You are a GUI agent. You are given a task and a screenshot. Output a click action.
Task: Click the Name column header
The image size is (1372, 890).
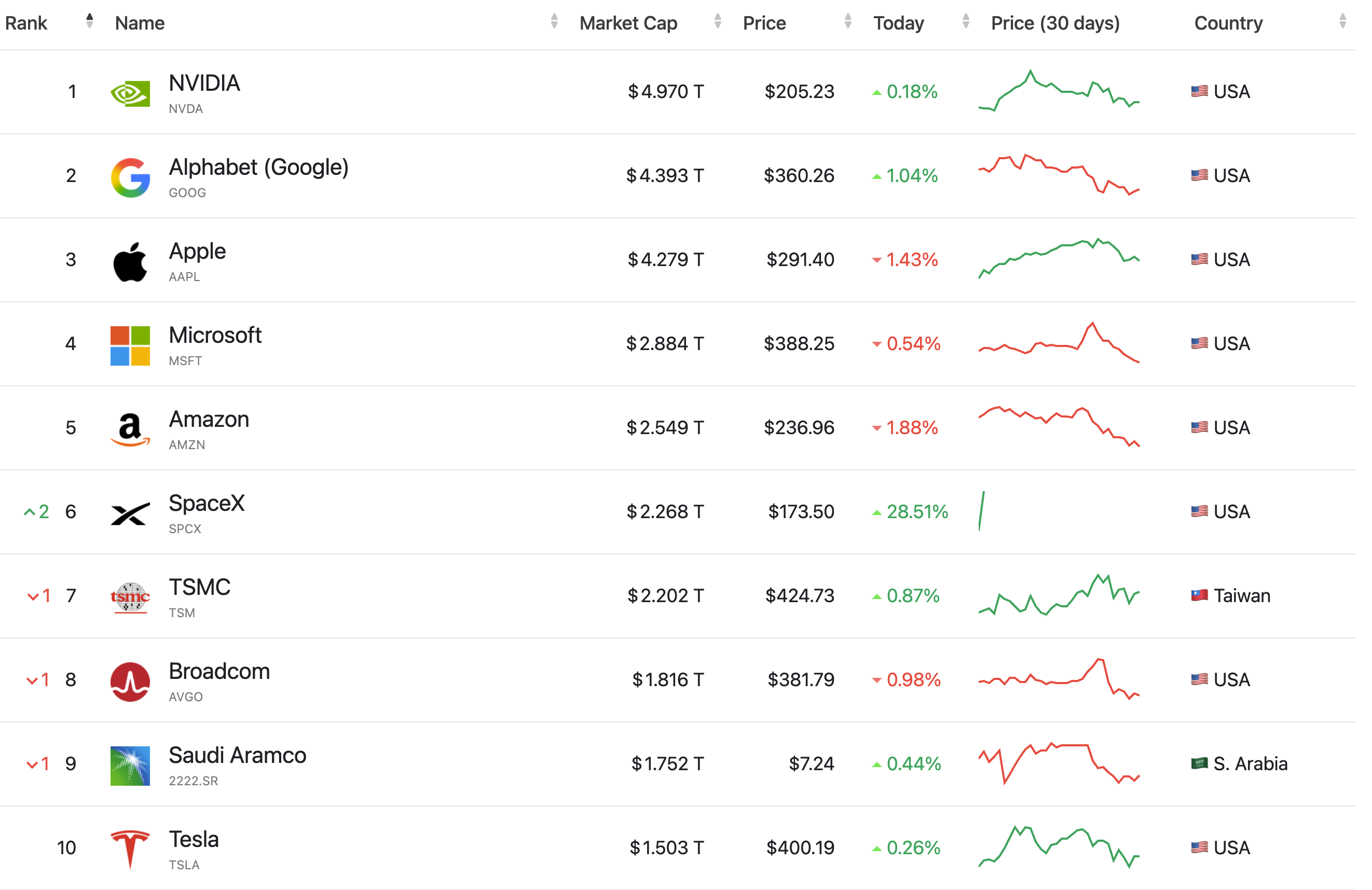coord(140,23)
